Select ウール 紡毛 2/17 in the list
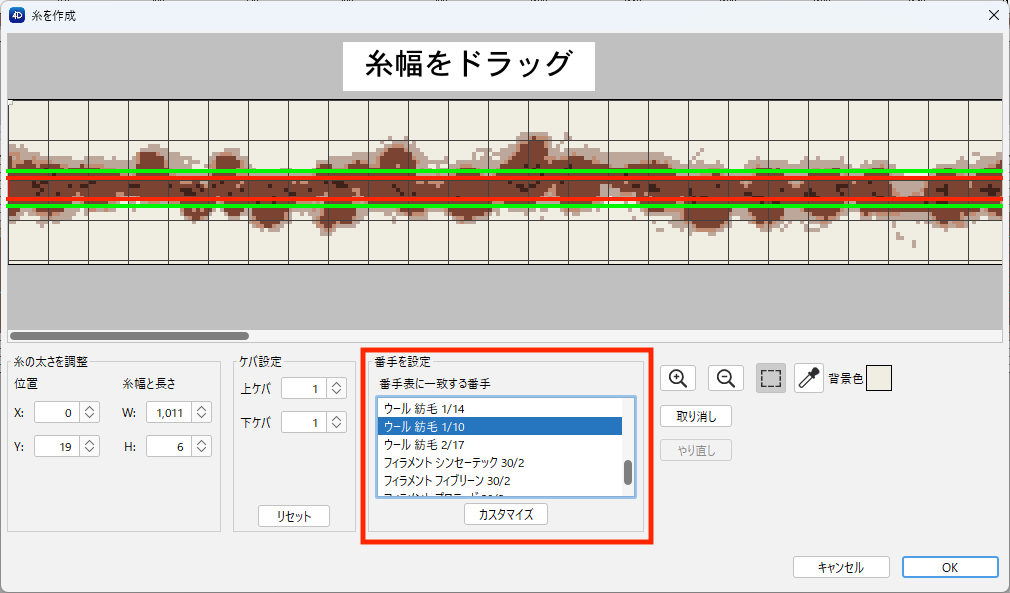1010x593 pixels. click(x=499, y=444)
